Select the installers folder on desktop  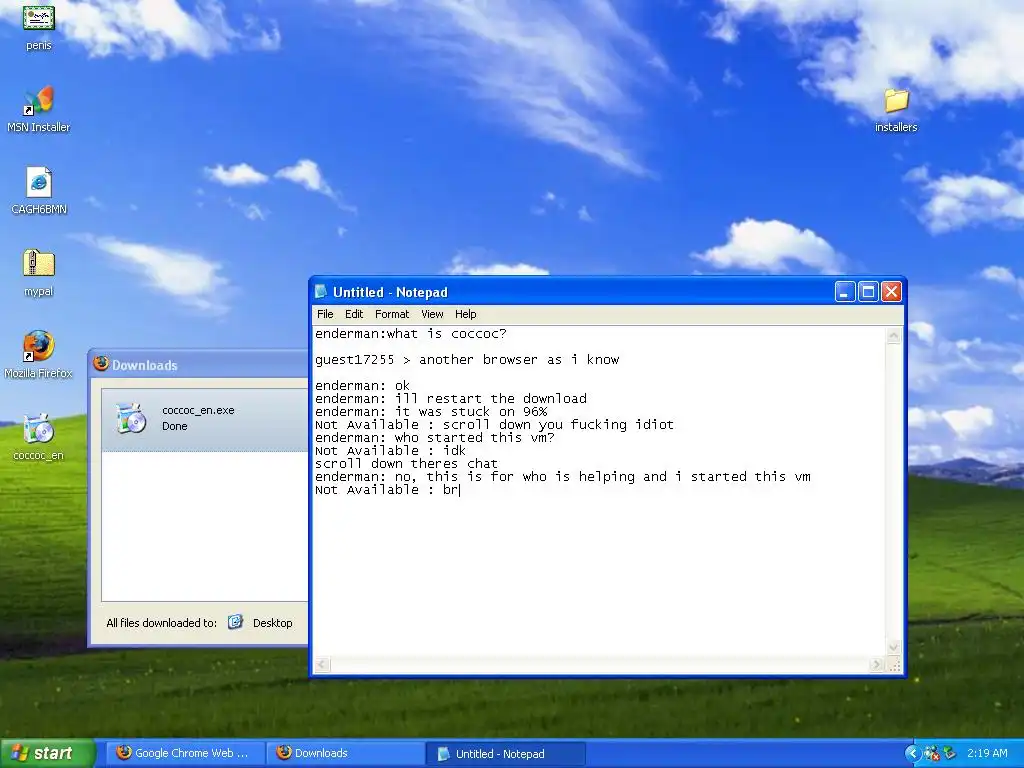point(896,109)
